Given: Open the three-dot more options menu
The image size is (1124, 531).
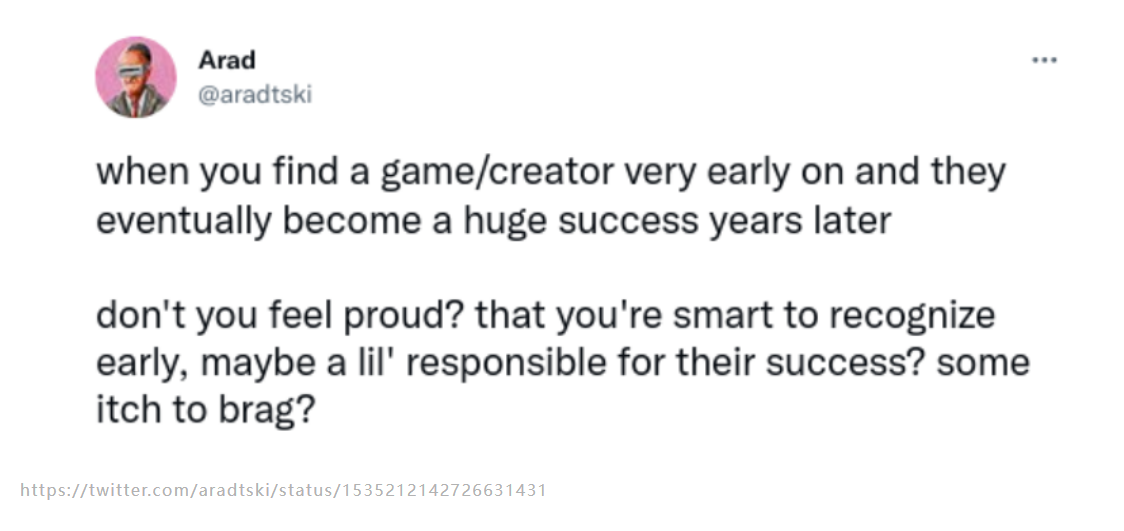Looking at the screenshot, I should coord(1044,60).
